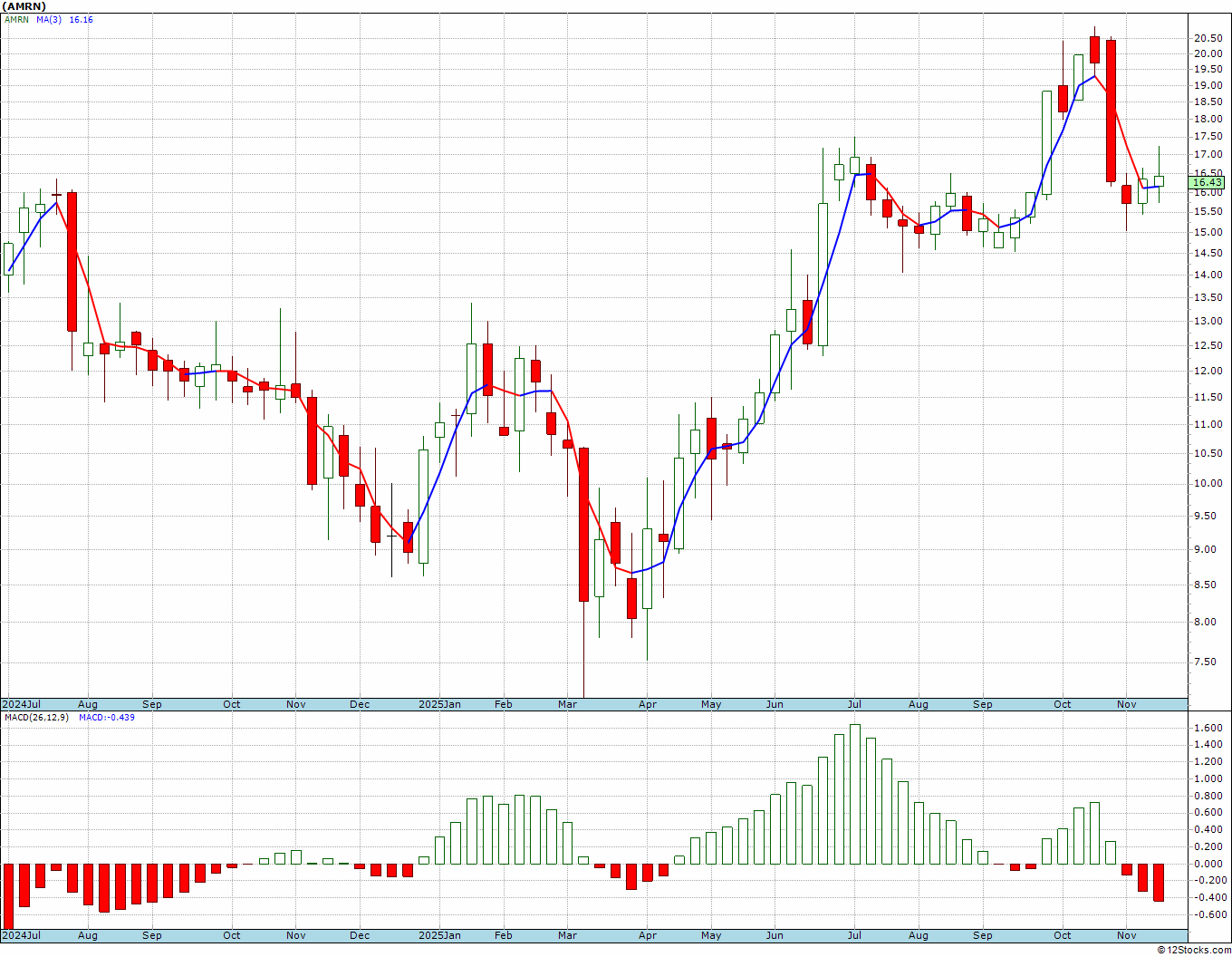
Task: Click the 12.50 price axis label
Action: [x=1207, y=346]
